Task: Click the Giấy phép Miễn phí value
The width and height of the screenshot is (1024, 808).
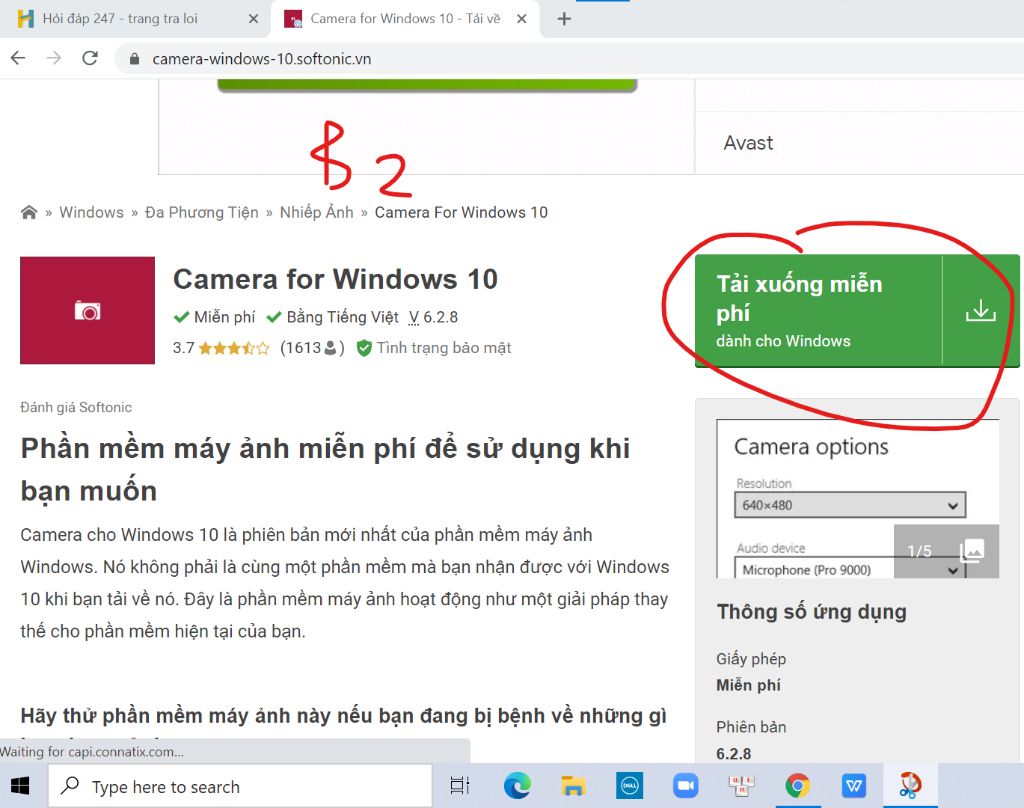Action: (x=748, y=685)
